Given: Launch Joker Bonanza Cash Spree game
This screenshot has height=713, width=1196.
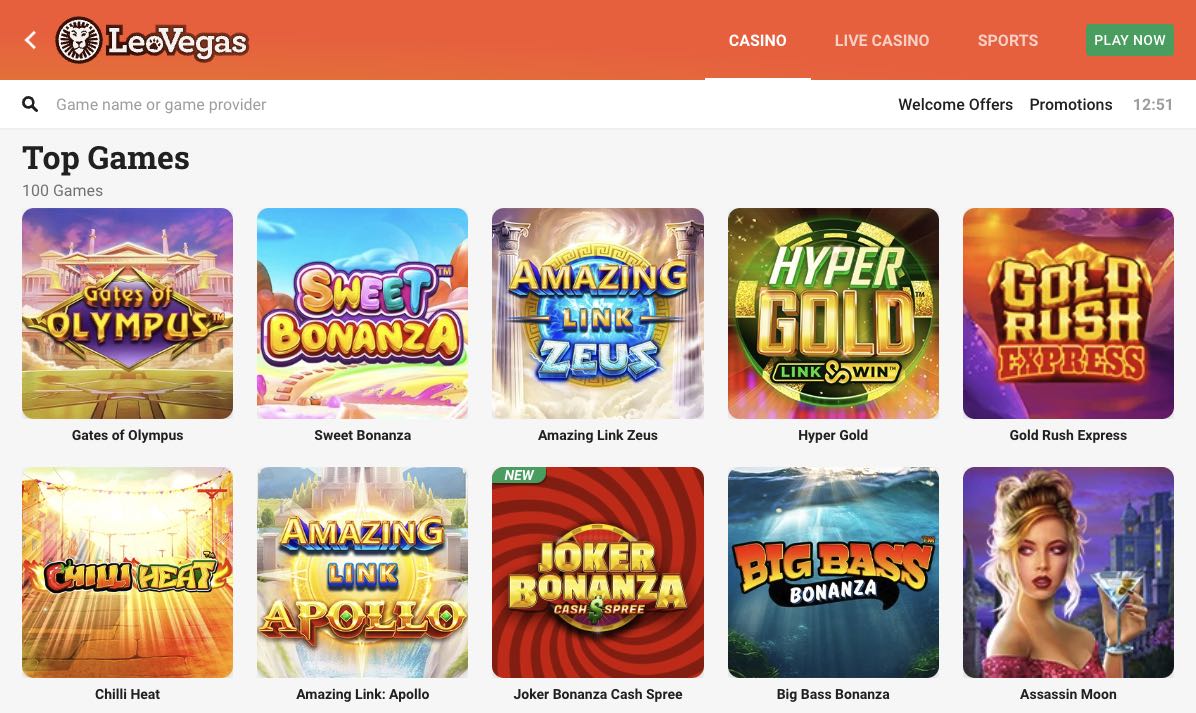Looking at the screenshot, I should click(598, 573).
